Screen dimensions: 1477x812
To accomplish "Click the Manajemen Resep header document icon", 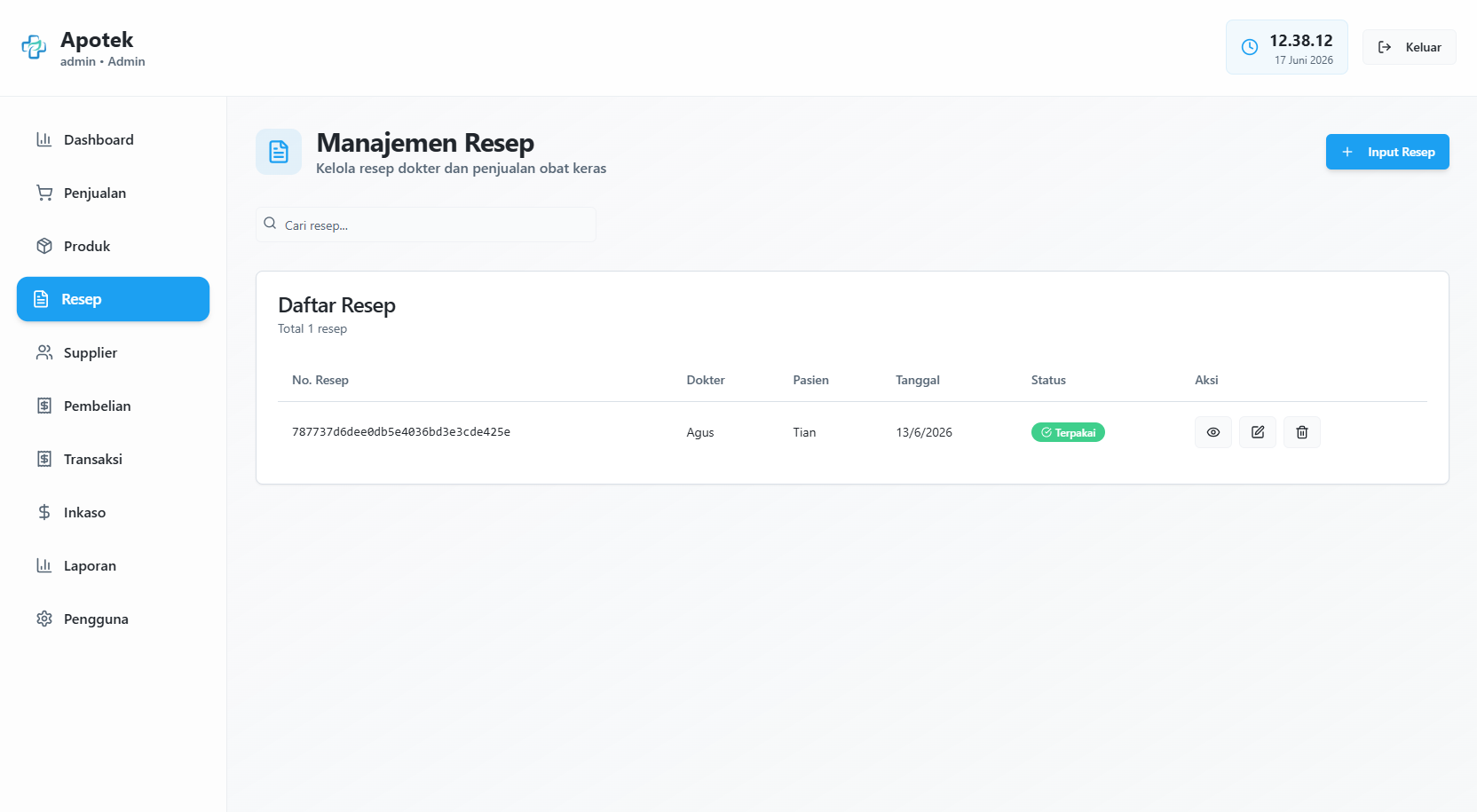I will click(279, 152).
